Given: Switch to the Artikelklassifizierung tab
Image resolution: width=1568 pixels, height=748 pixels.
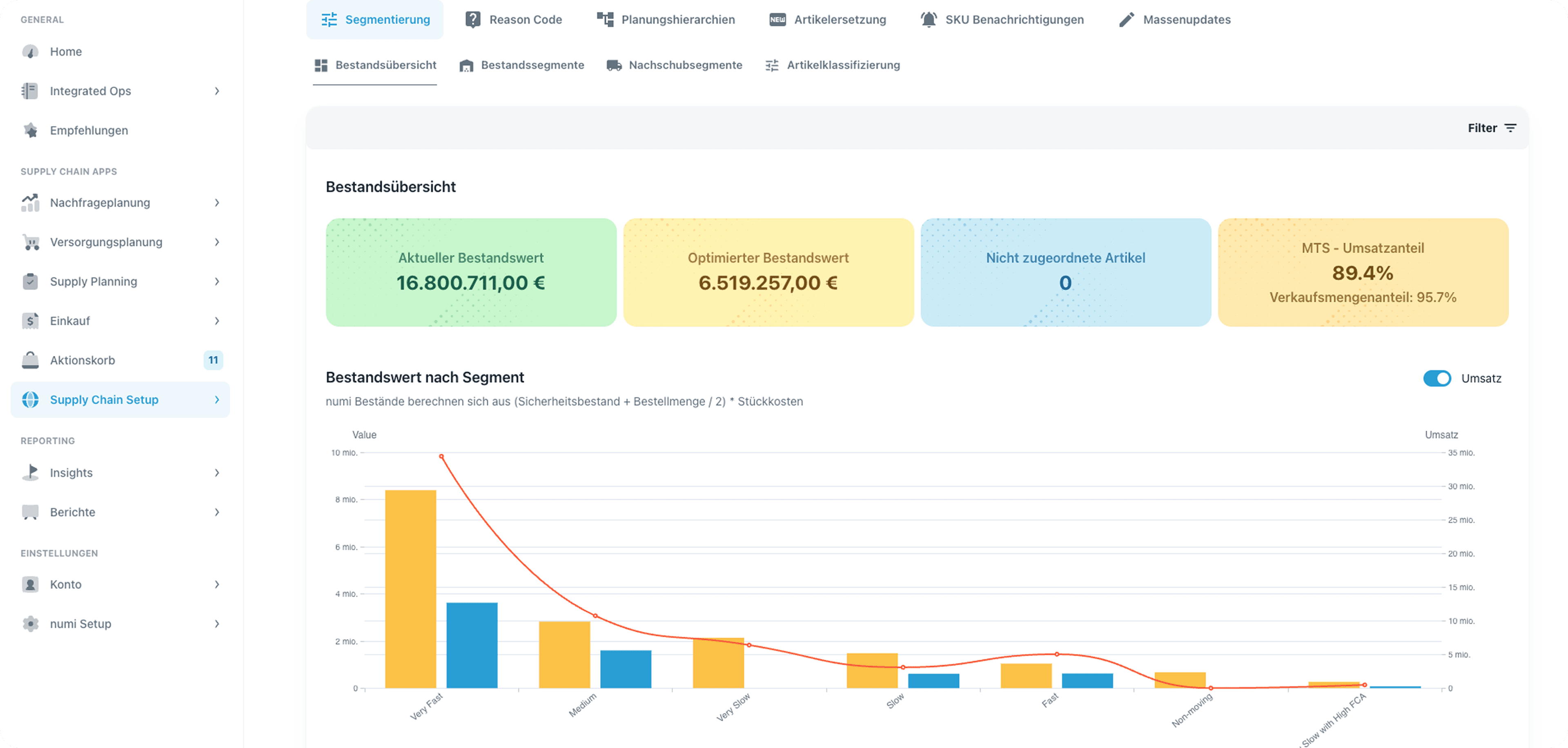Looking at the screenshot, I should [x=844, y=65].
